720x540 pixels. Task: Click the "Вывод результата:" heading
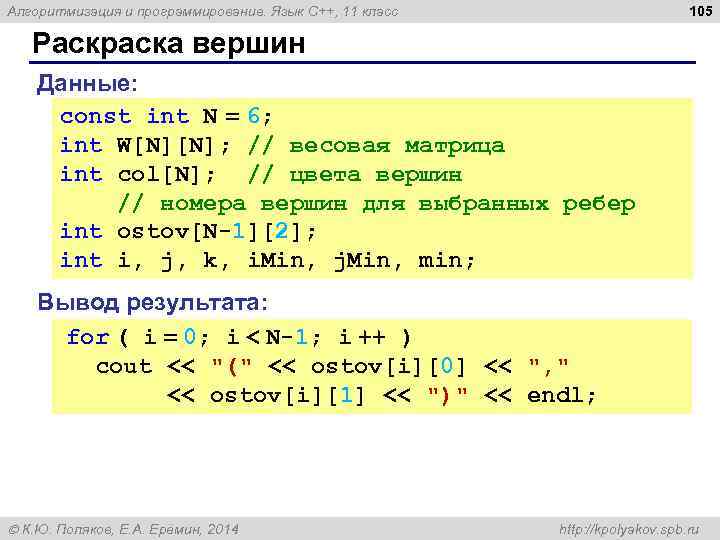point(152,302)
